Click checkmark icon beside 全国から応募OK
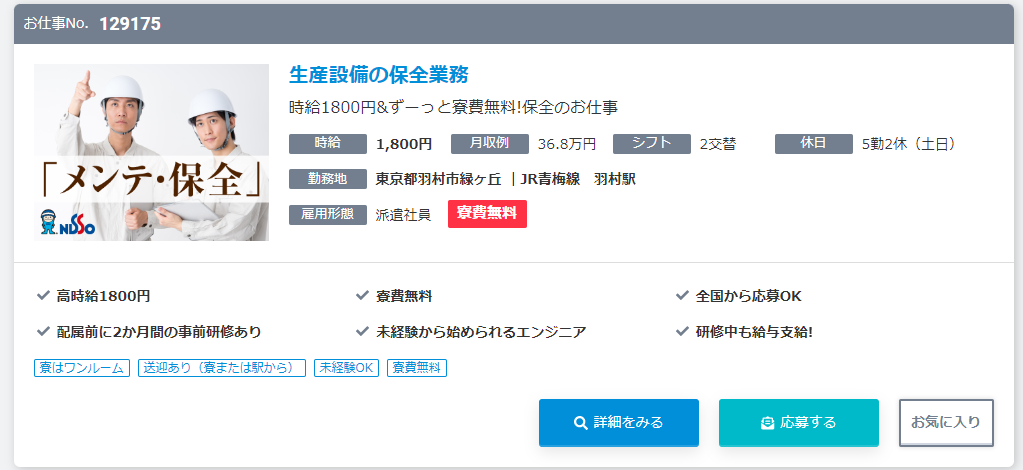1023x470 pixels. click(x=682, y=296)
